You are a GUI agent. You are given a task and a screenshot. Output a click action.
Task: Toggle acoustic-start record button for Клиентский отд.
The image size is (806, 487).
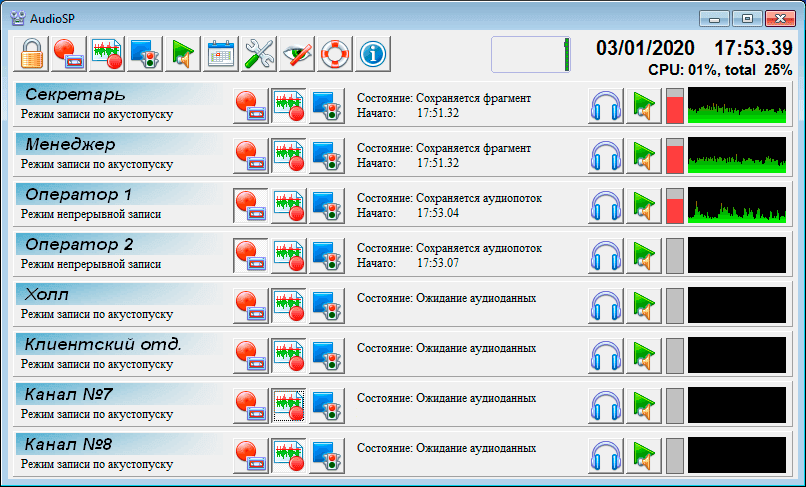[x=289, y=355]
